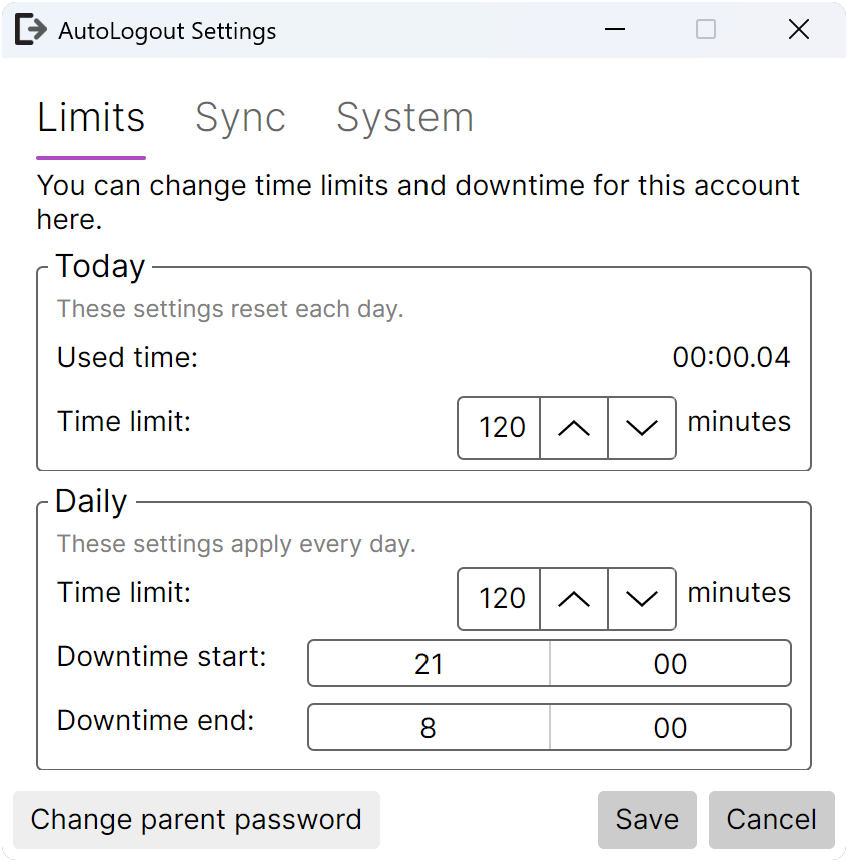Viewport: 848px width, 862px height.
Task: Save the settings
Action: (x=647, y=820)
